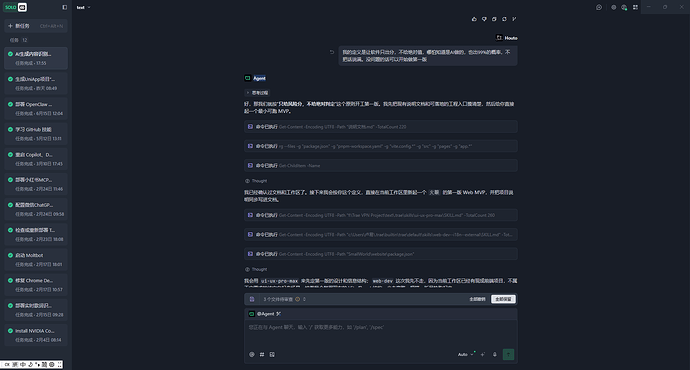Give thumbs down to the response
Image resolution: width=690 pixels, height=370 pixels.
coord(484,19)
